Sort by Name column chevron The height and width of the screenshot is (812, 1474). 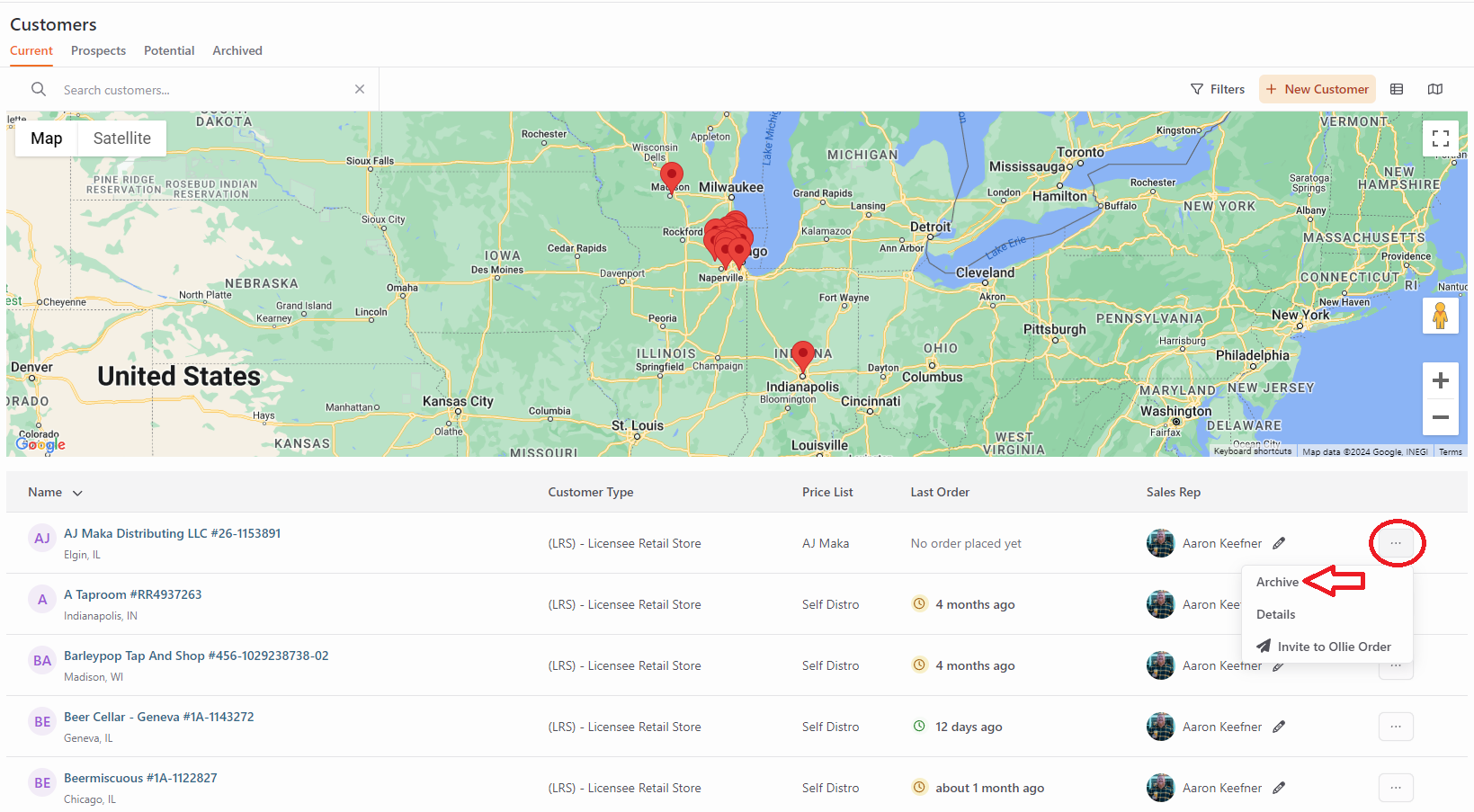tap(77, 493)
